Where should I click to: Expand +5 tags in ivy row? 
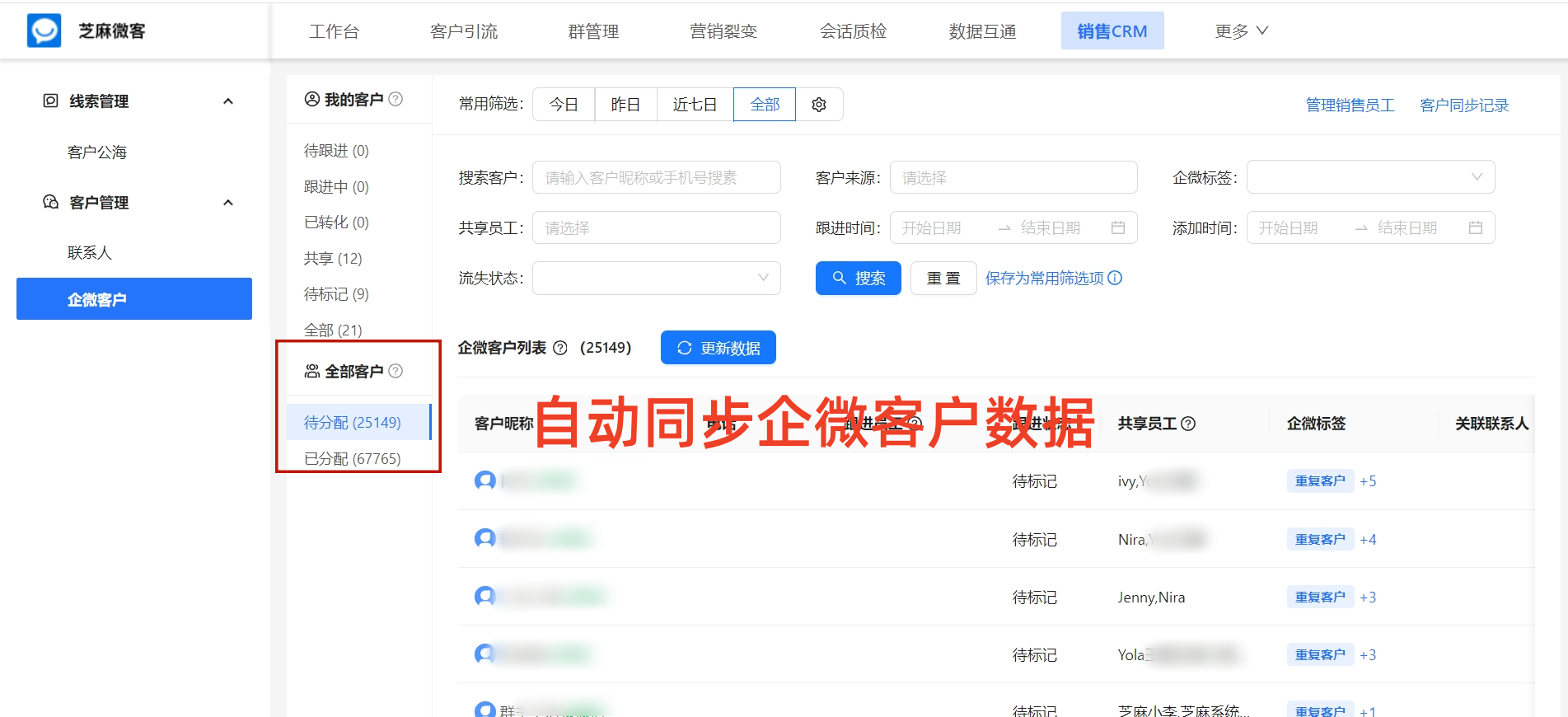[1368, 481]
